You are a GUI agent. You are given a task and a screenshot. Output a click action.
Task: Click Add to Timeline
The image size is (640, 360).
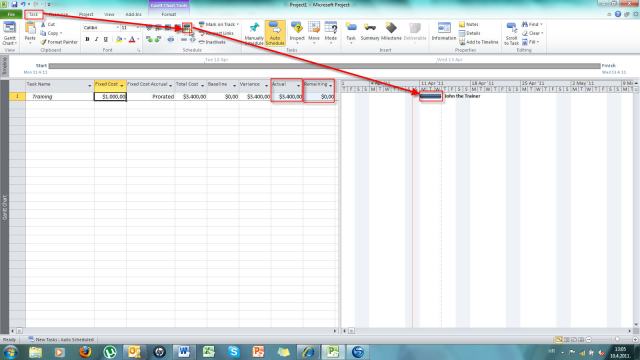click(x=479, y=42)
